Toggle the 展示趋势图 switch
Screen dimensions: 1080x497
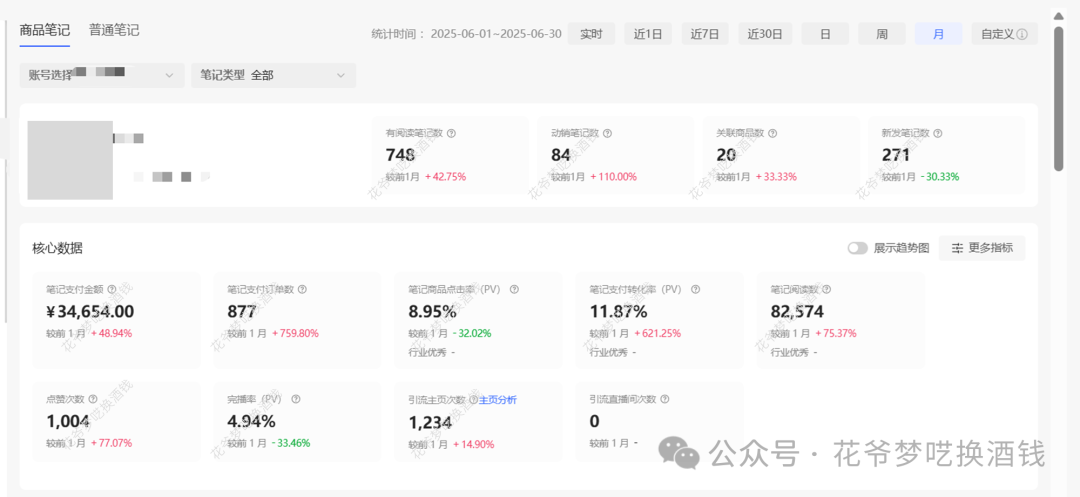pyautogui.click(x=858, y=248)
